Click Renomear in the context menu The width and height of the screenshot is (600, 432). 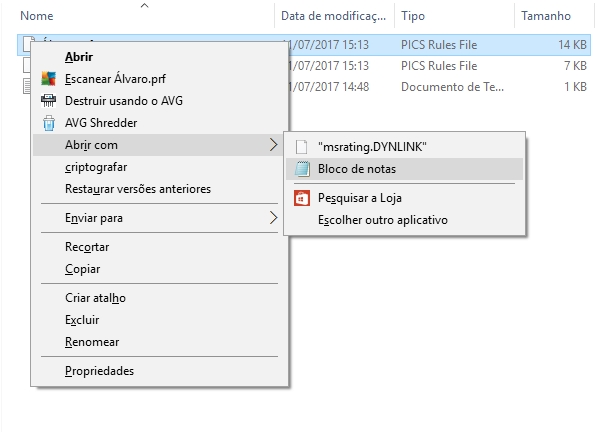point(92,342)
